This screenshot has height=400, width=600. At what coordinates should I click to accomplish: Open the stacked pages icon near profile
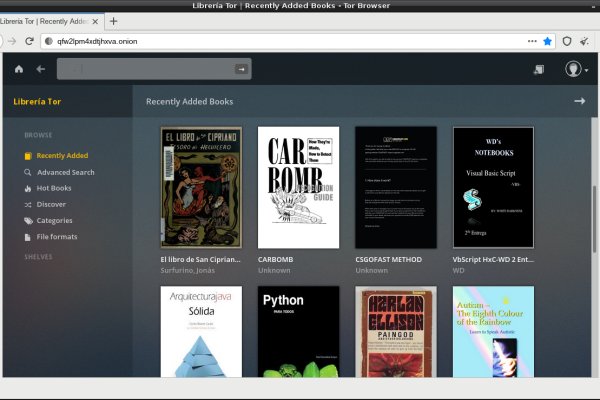[x=538, y=69]
